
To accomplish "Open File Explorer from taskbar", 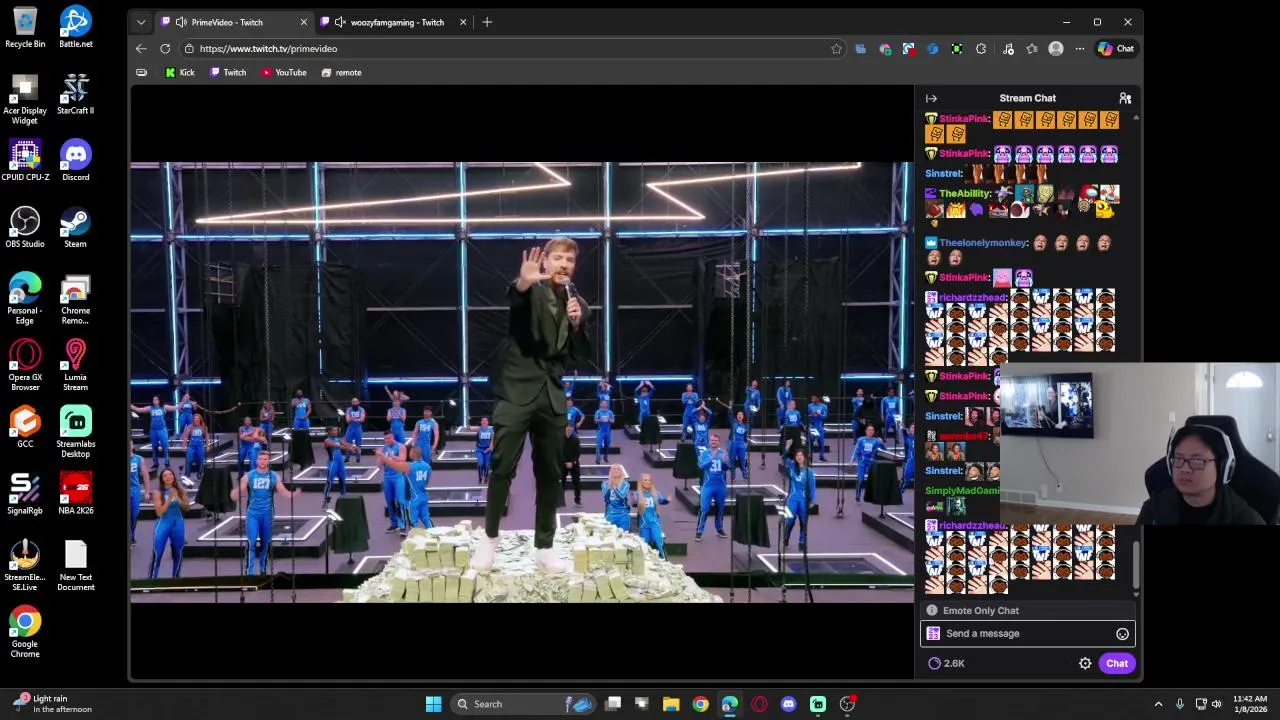I will [671, 704].
